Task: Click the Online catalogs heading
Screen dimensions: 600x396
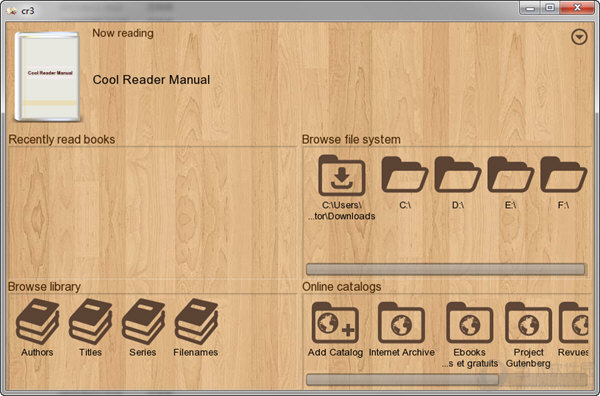Action: pyautogui.click(x=342, y=287)
